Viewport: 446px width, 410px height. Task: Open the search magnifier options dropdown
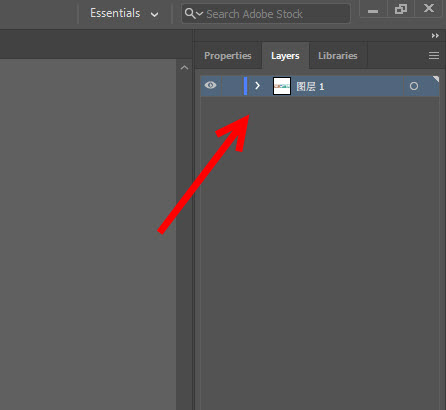click(x=194, y=14)
